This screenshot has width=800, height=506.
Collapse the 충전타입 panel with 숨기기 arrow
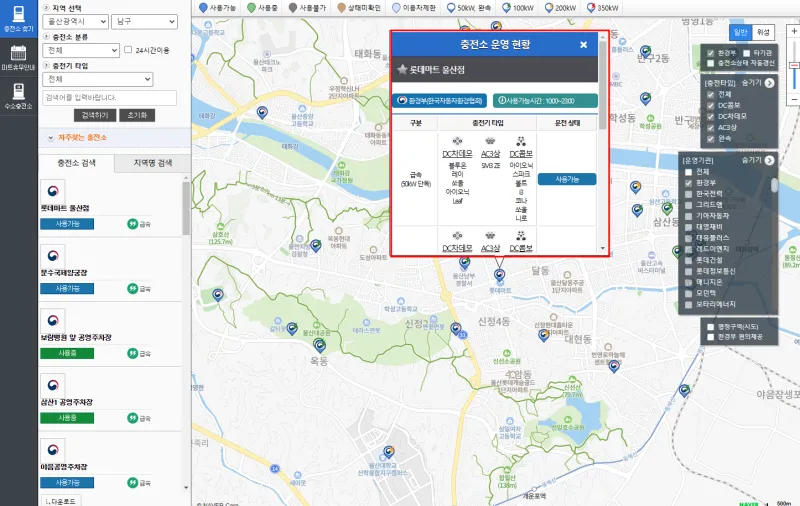point(769,83)
